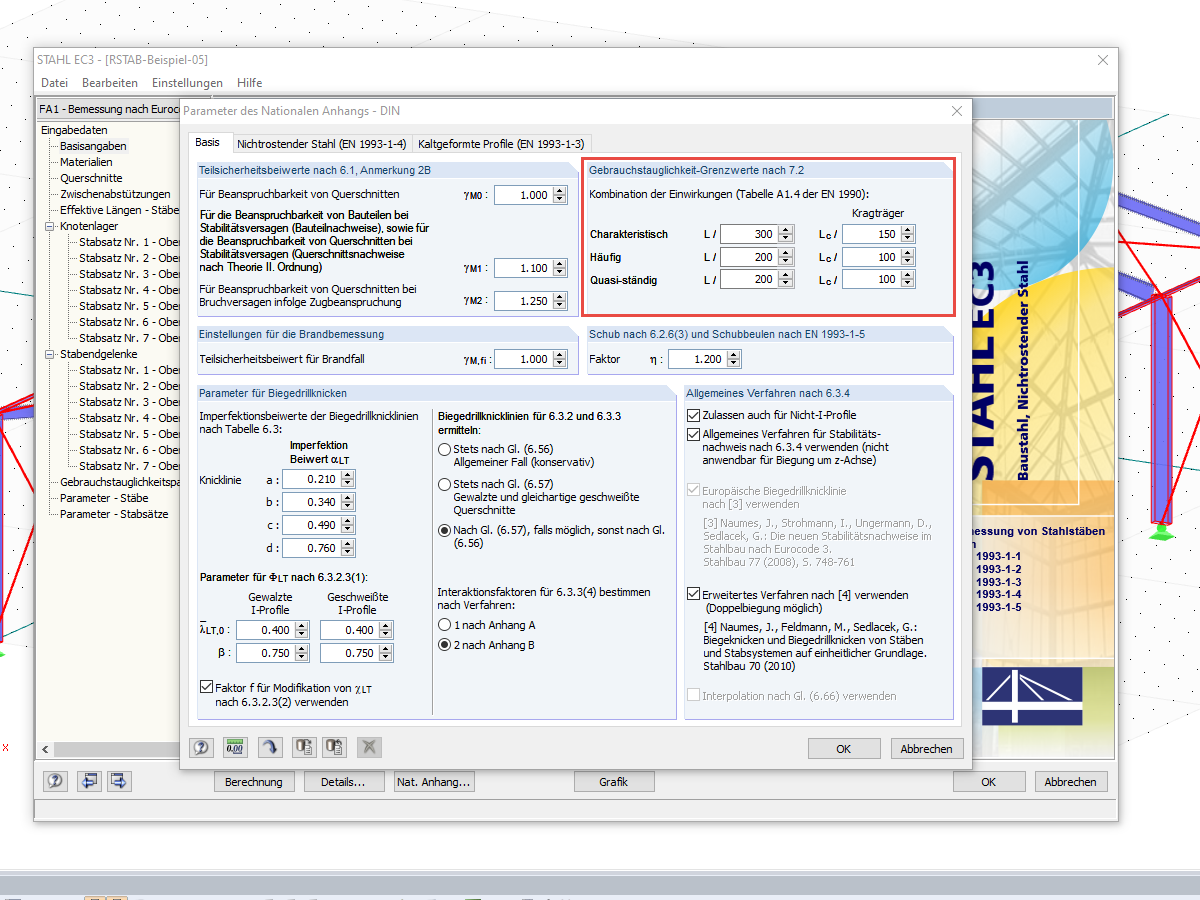This screenshot has height=900, width=1200.
Task: Click the γM0 input field
Action: (x=523, y=195)
